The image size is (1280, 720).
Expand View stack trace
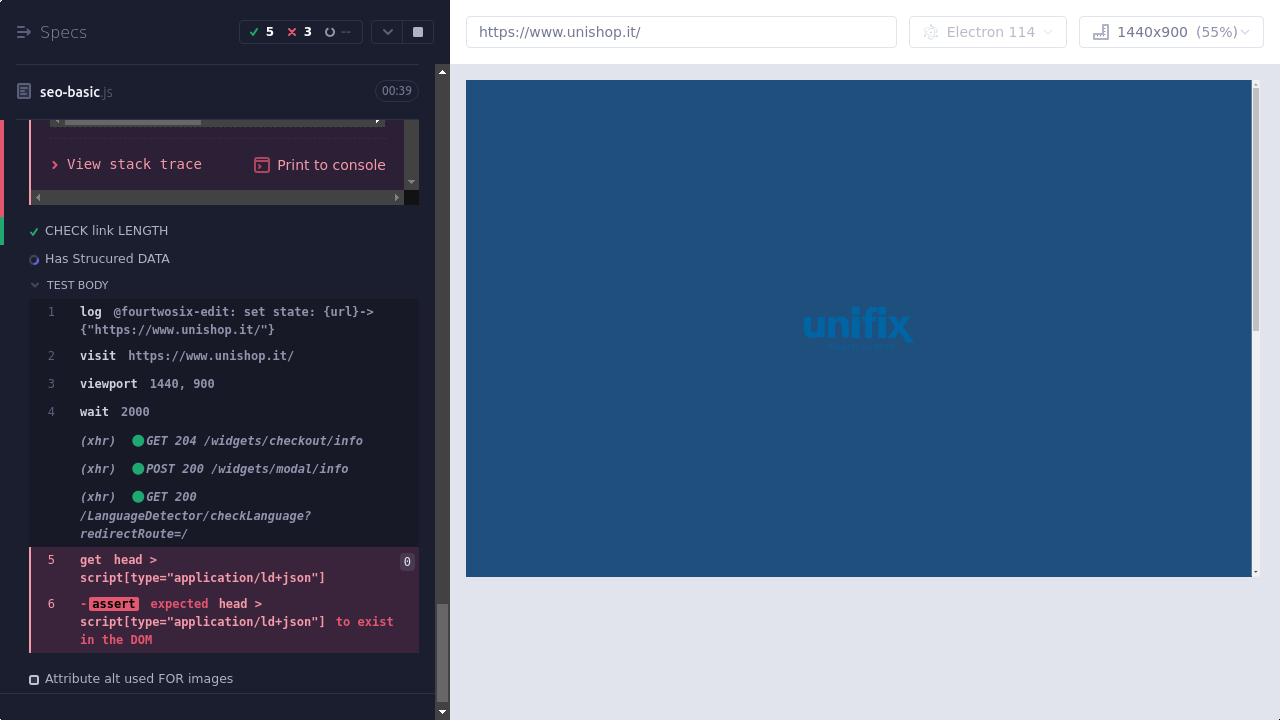126,164
